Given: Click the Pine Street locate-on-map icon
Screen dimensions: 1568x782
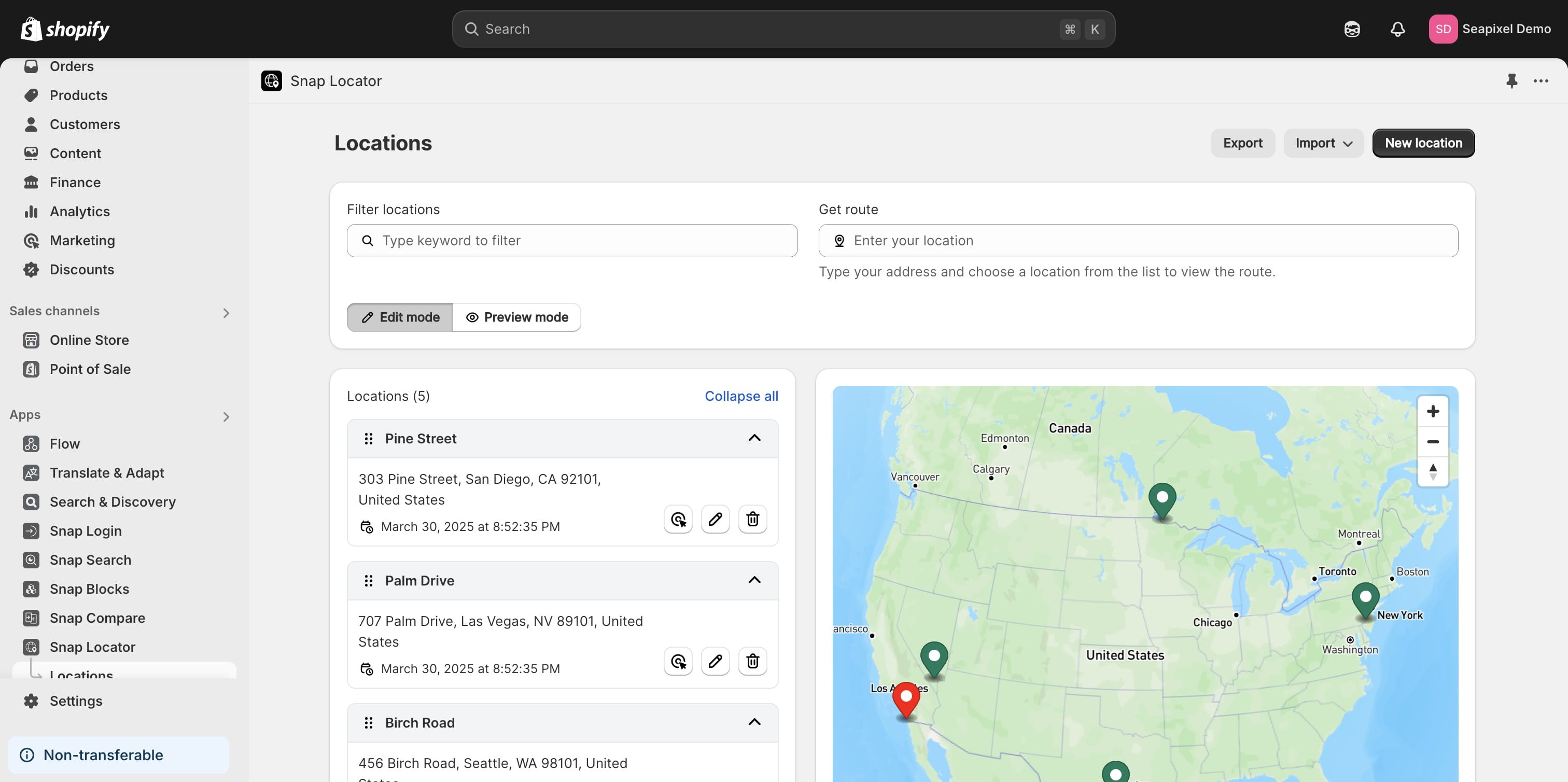Looking at the screenshot, I should point(678,519).
